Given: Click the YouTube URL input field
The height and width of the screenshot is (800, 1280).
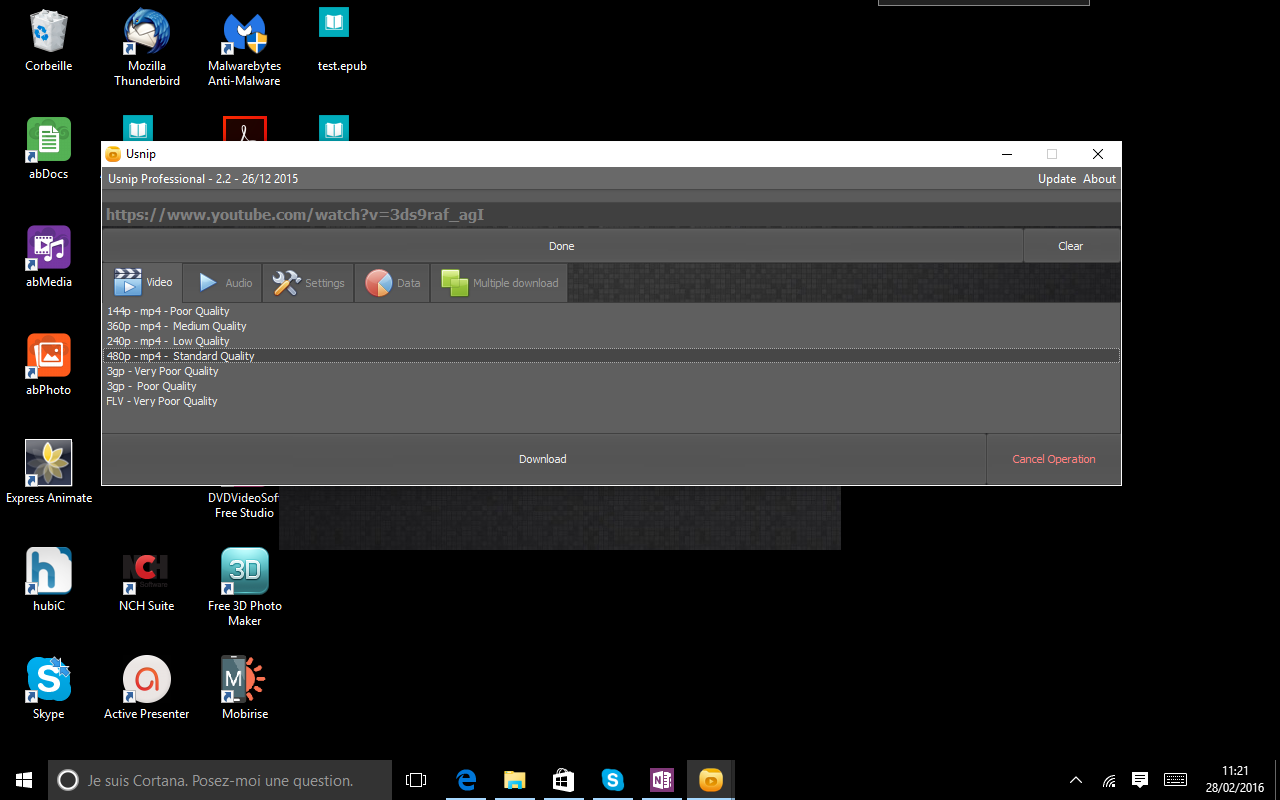Looking at the screenshot, I should pos(611,215).
